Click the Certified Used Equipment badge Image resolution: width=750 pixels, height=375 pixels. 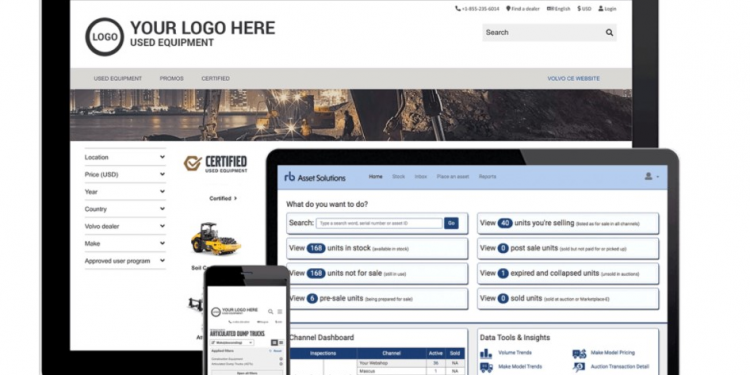pos(216,164)
